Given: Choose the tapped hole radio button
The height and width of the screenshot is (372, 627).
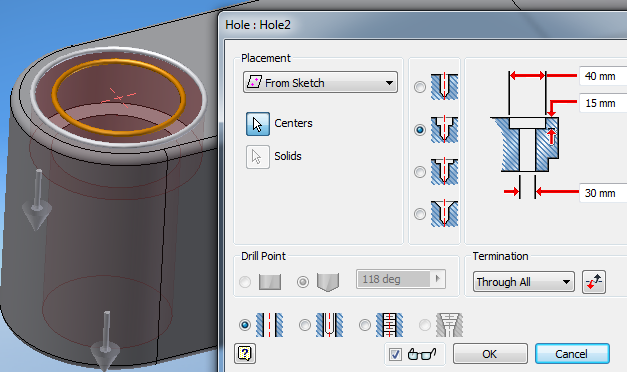Looking at the screenshot, I should coord(365,325).
